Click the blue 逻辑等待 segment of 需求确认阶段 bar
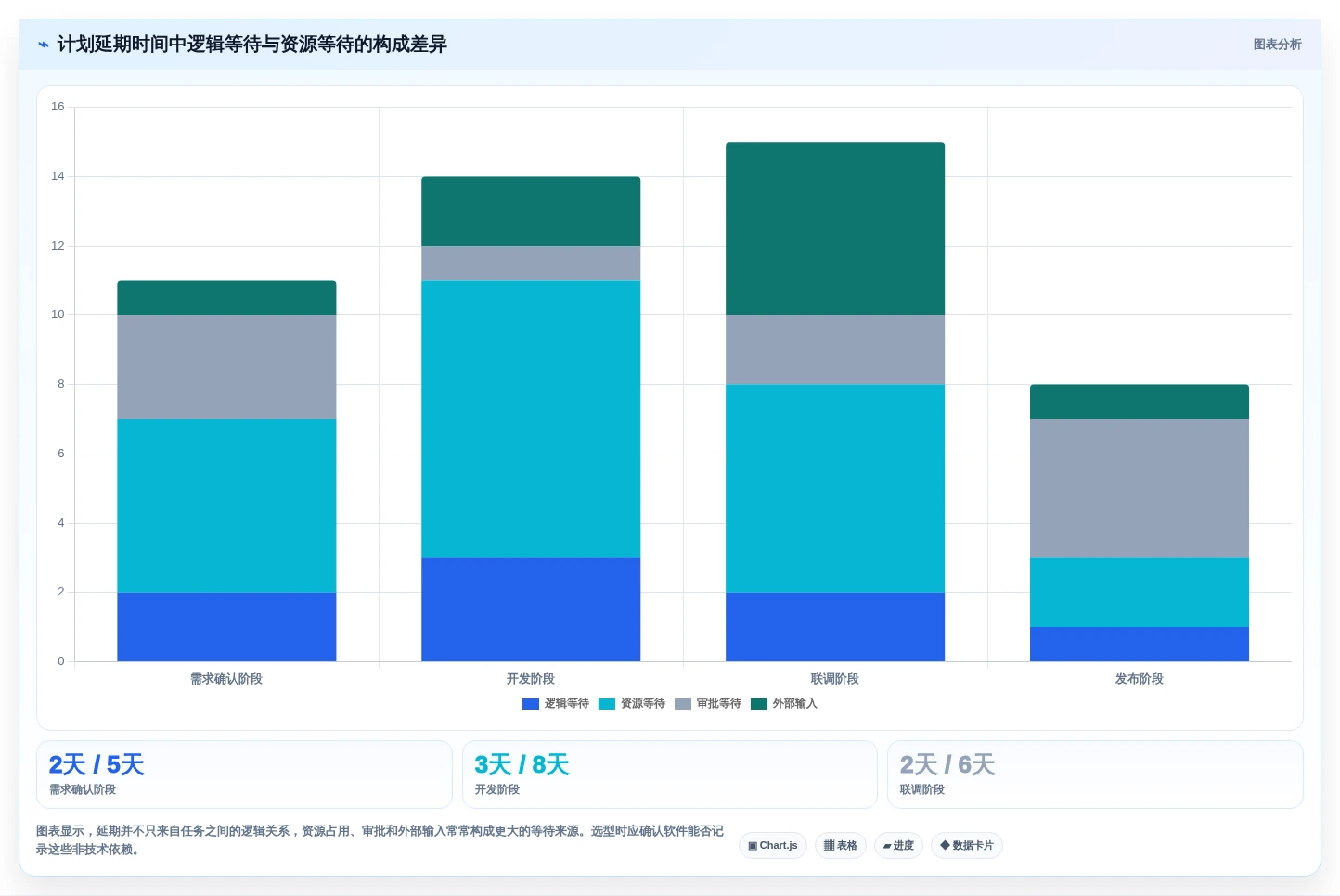This screenshot has width=1340, height=896. (x=226, y=627)
